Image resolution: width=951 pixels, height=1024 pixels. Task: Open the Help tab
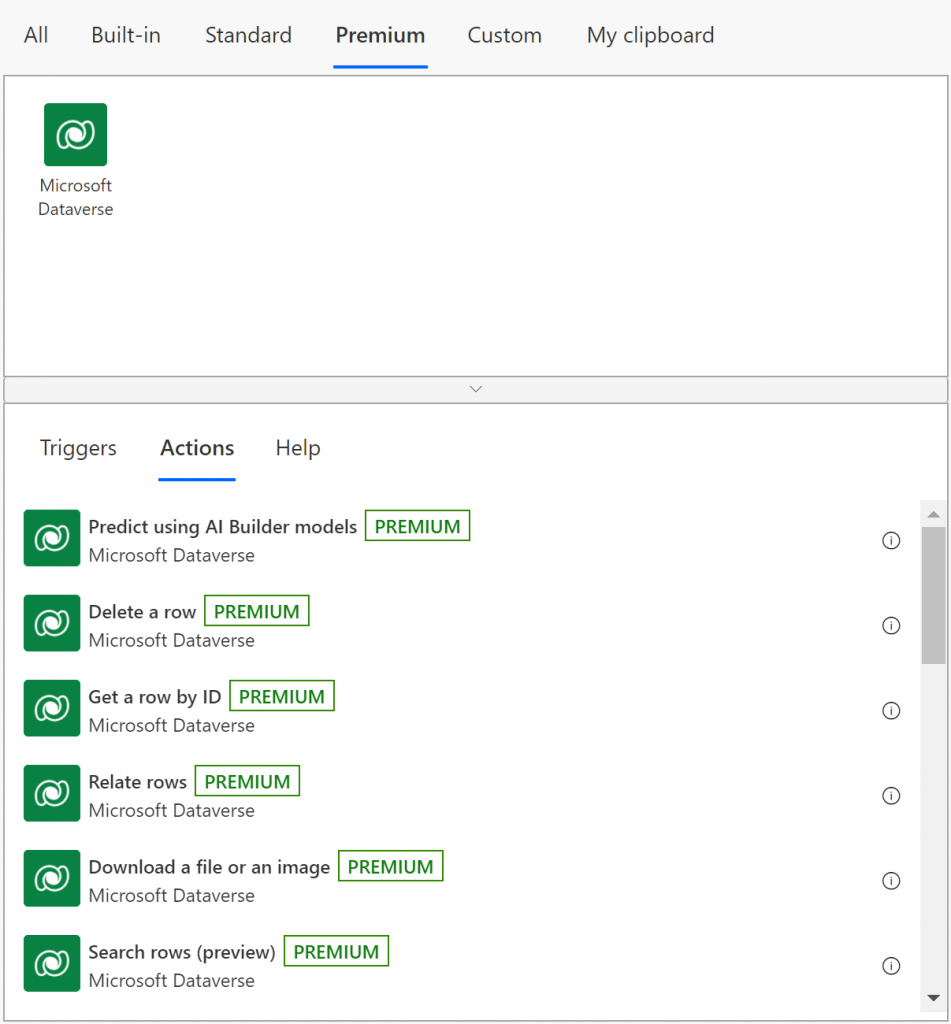tap(298, 448)
